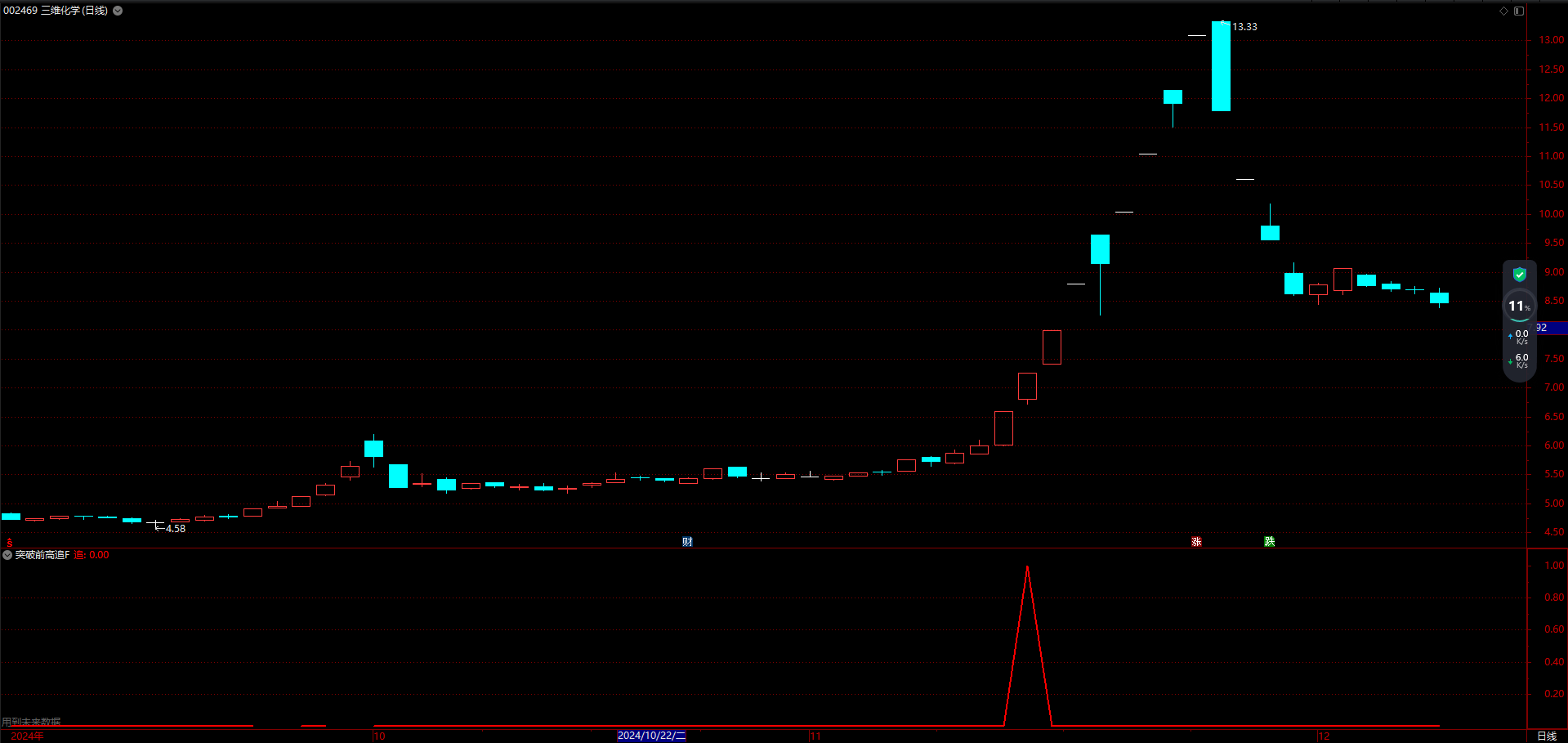Click the 突破前高追F indicator name

[x=42, y=555]
